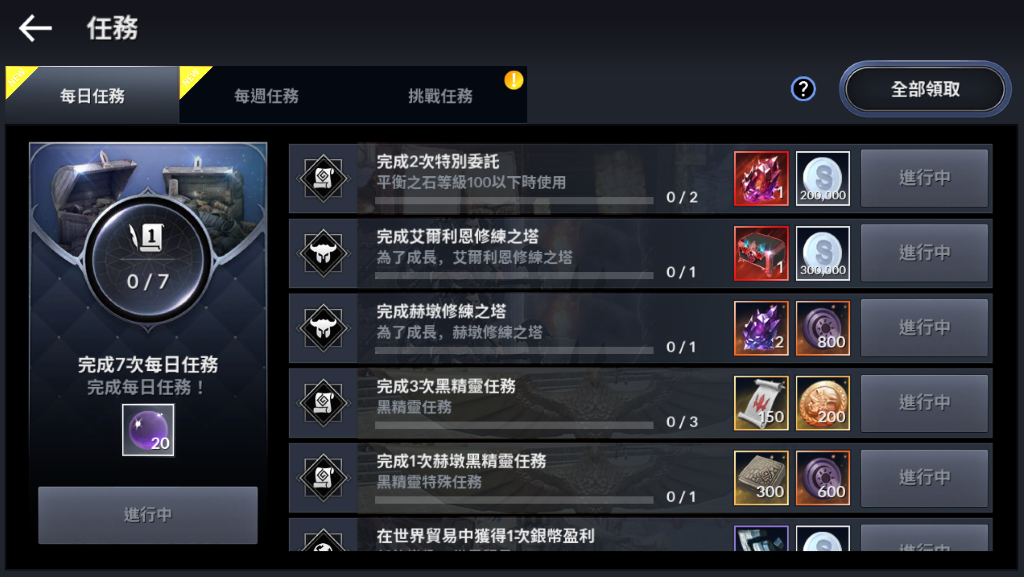Select the 完成1次赫墩黑精靈任務 quest row

click(641, 478)
